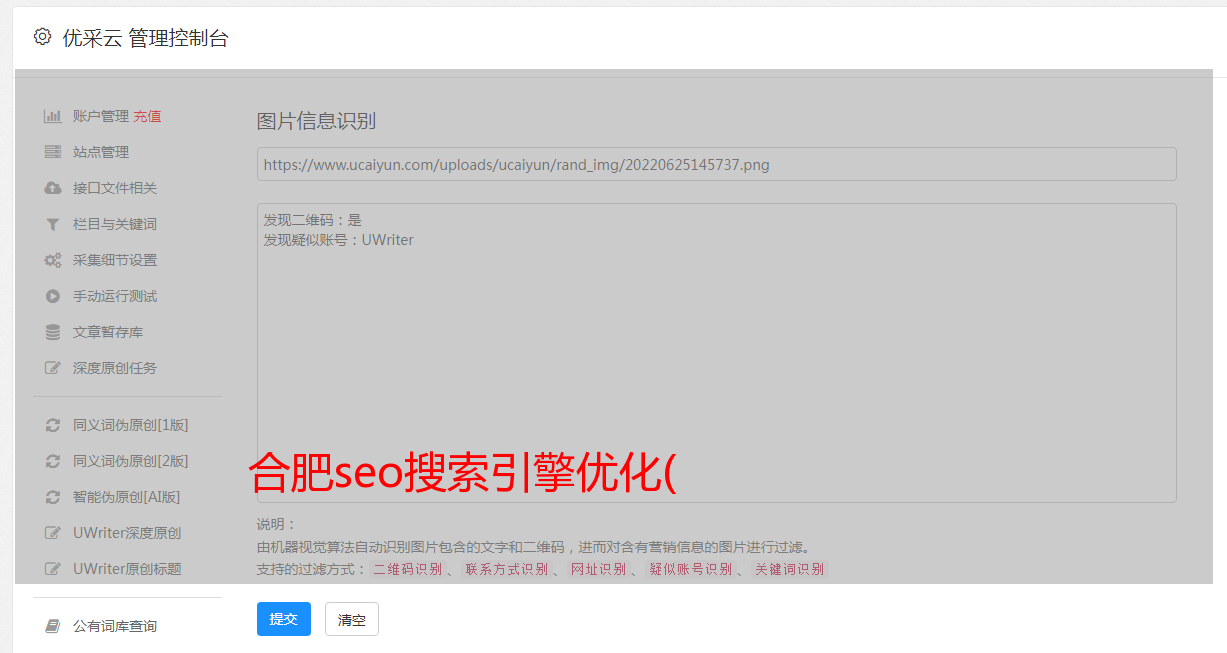
Task: Select 同义词伪原创[2版] menu item
Action: coord(131,461)
